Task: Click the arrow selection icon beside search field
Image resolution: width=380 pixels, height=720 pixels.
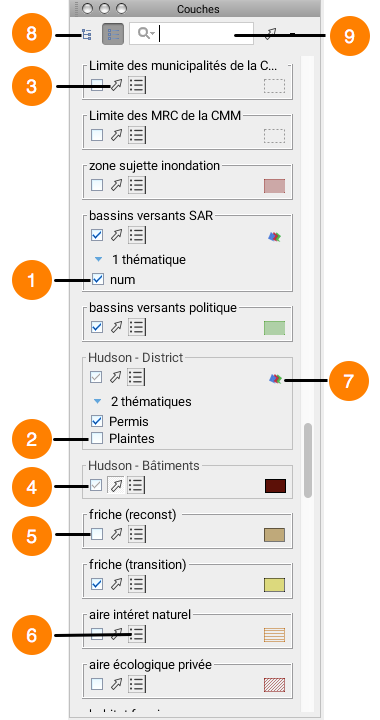Action: click(273, 34)
